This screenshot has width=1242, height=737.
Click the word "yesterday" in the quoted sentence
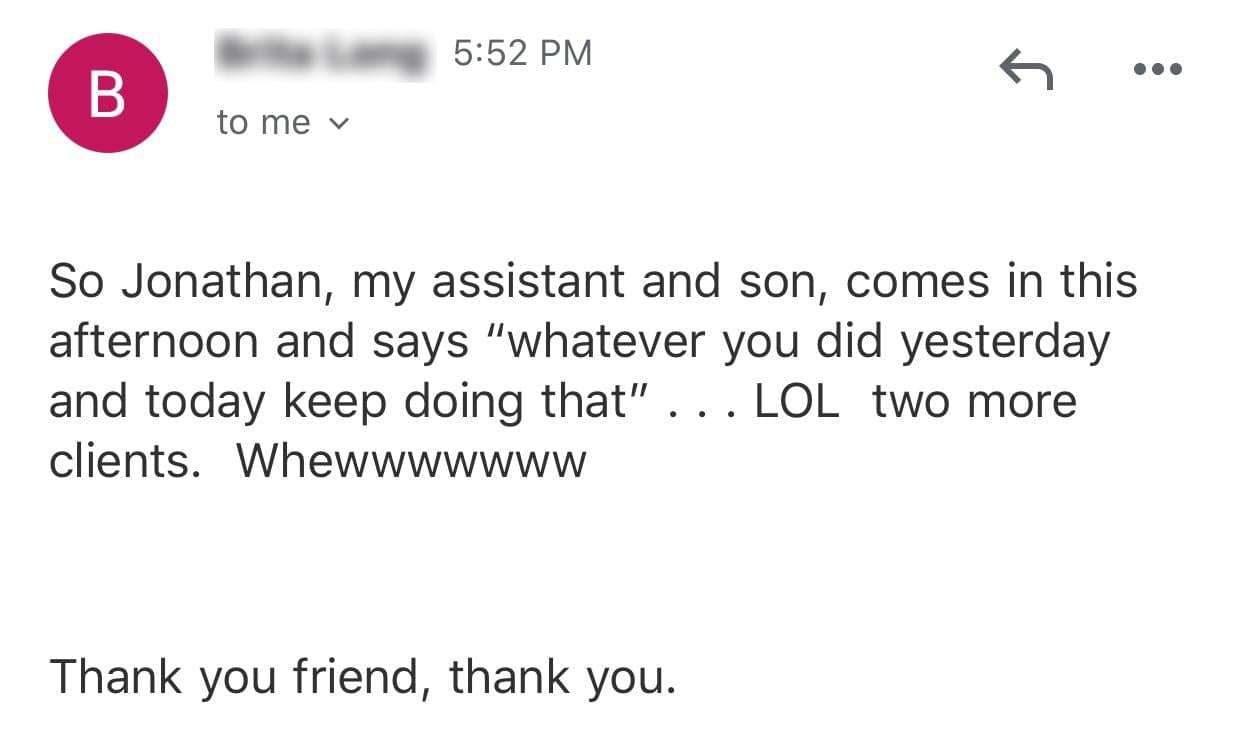click(x=1005, y=342)
